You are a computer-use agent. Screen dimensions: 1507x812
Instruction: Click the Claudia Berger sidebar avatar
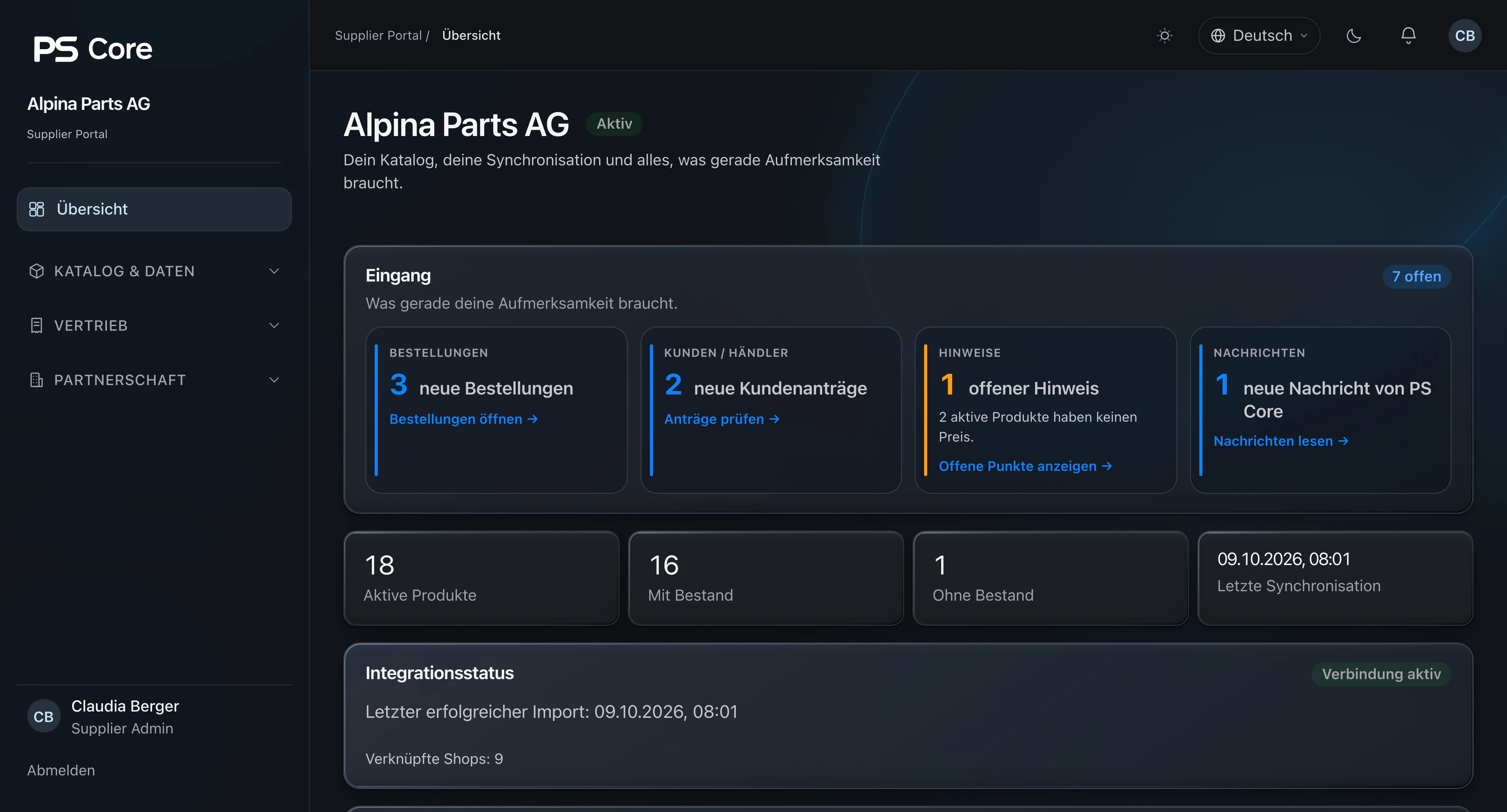[x=43, y=717]
